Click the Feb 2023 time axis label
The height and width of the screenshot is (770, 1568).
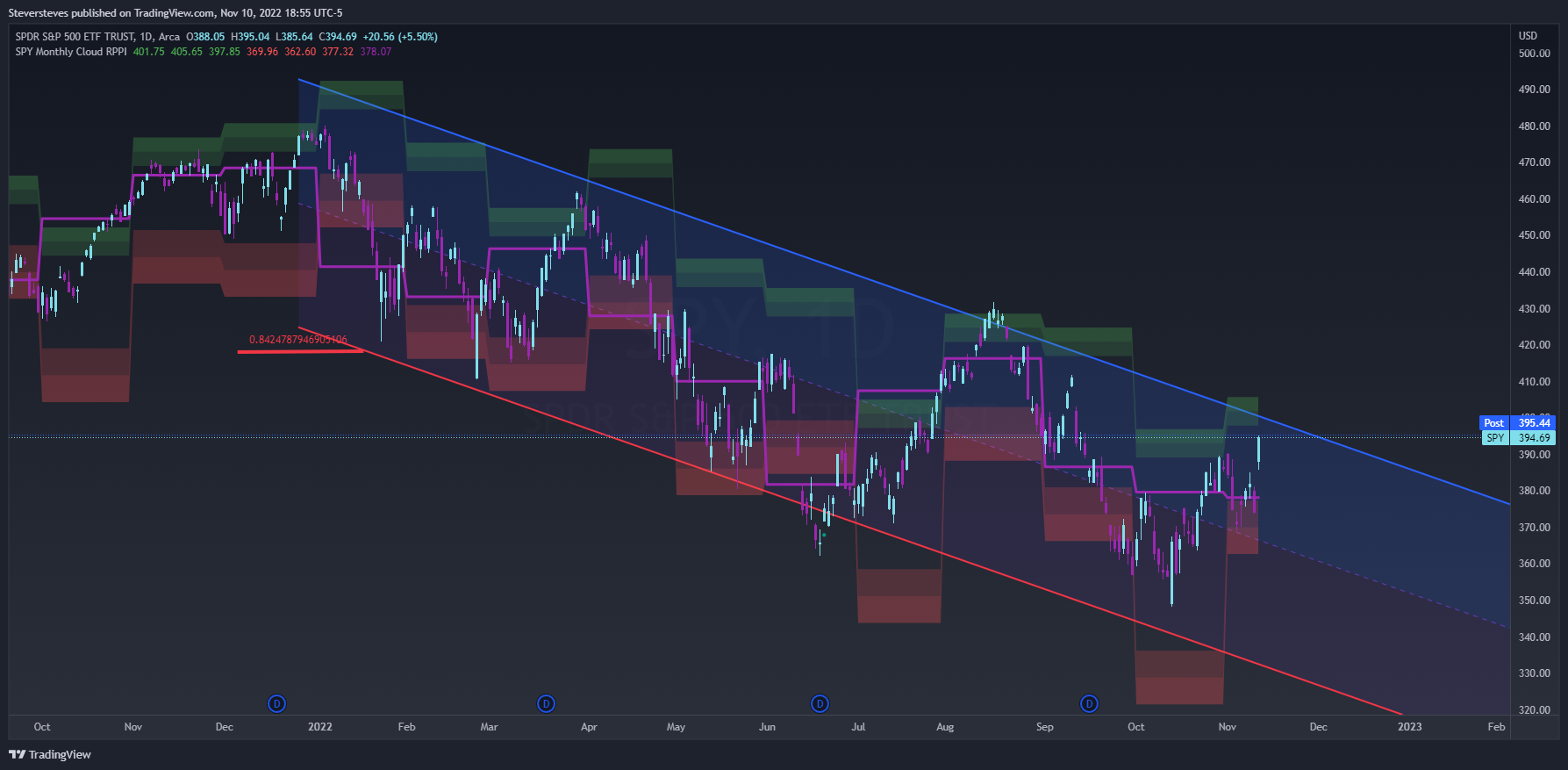point(1496,727)
